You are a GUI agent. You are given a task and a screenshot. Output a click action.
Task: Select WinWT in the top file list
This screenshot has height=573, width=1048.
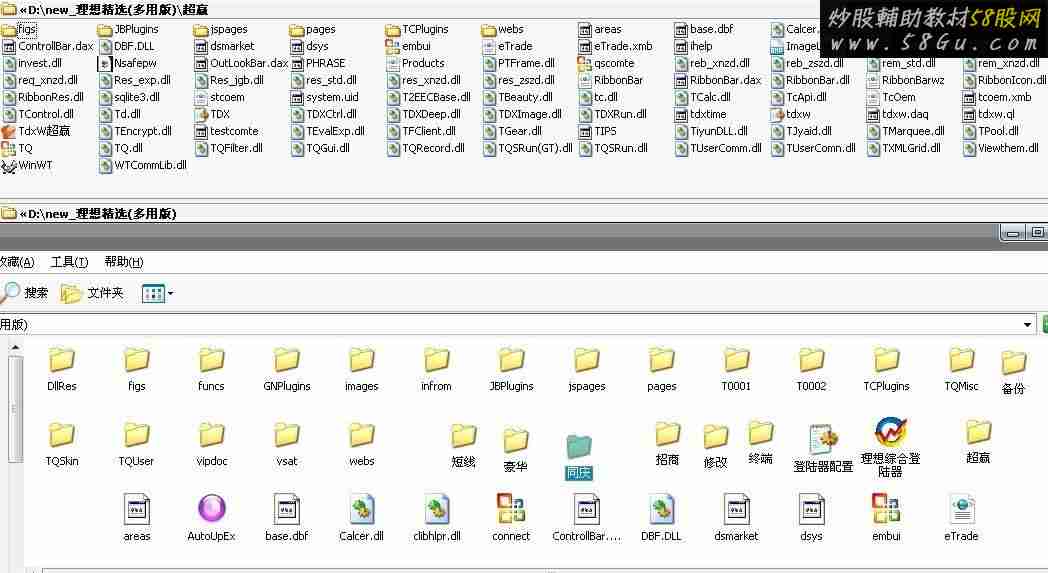tap(27, 165)
